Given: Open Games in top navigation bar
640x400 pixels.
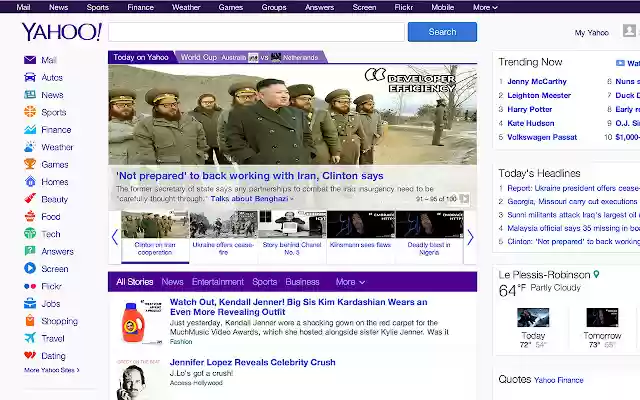Looking at the screenshot, I should (x=231, y=7).
